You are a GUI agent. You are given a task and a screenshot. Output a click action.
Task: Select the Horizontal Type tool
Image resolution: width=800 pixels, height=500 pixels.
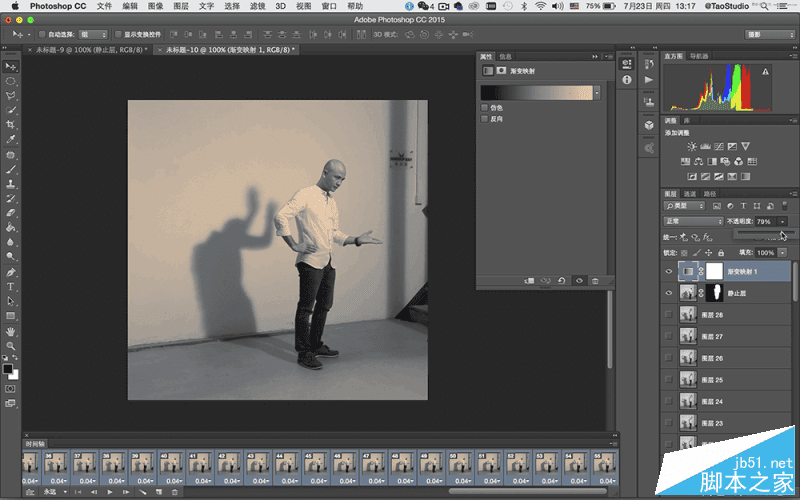point(11,285)
